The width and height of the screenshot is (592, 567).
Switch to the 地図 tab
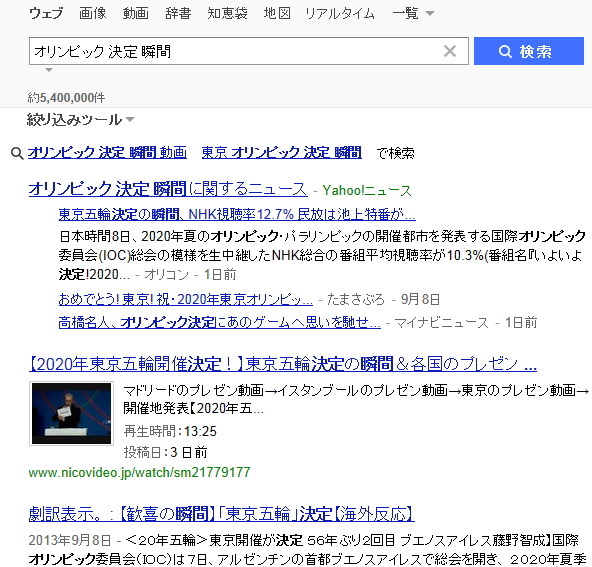click(x=277, y=14)
